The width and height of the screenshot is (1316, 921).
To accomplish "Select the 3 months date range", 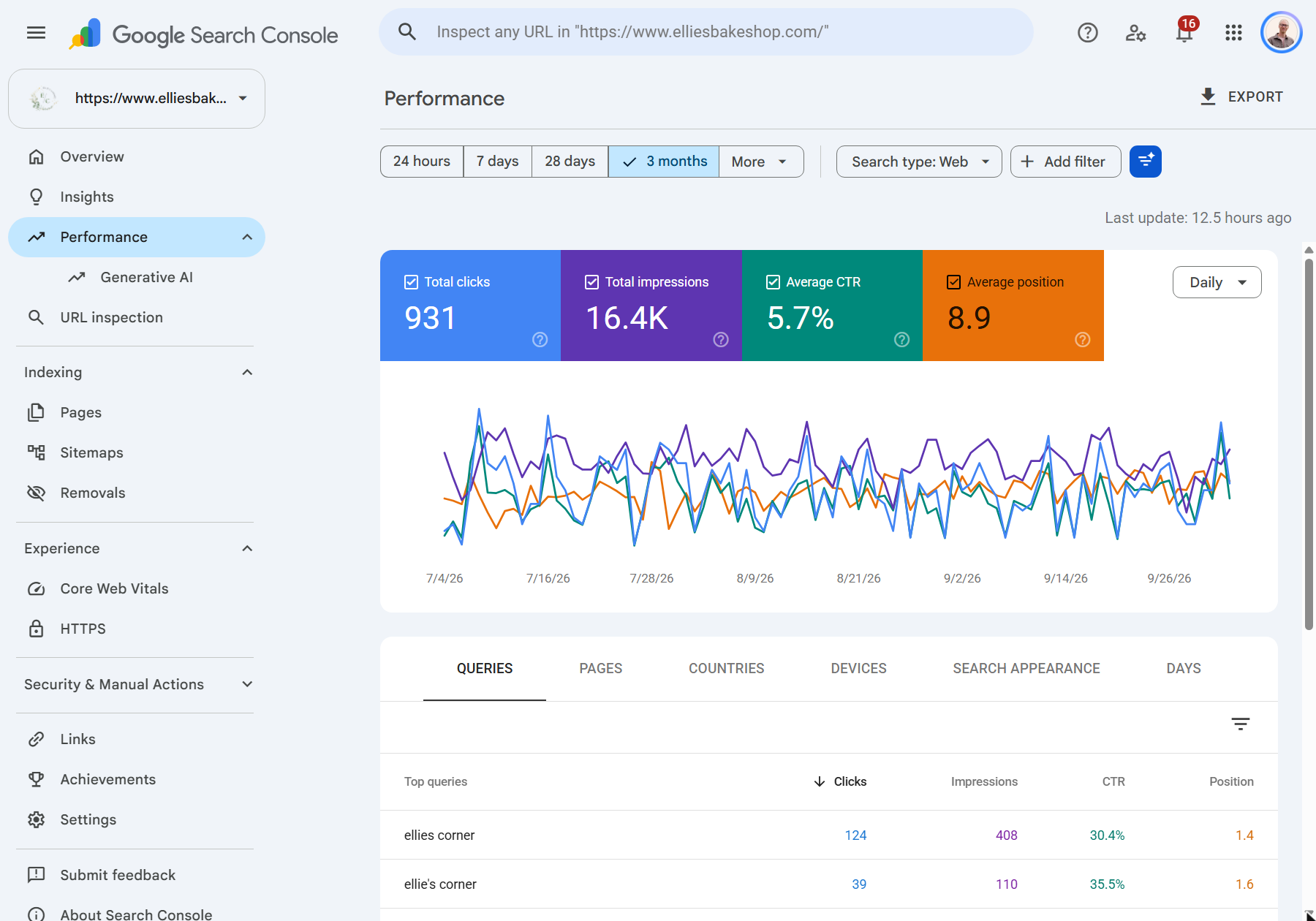I will click(x=664, y=162).
